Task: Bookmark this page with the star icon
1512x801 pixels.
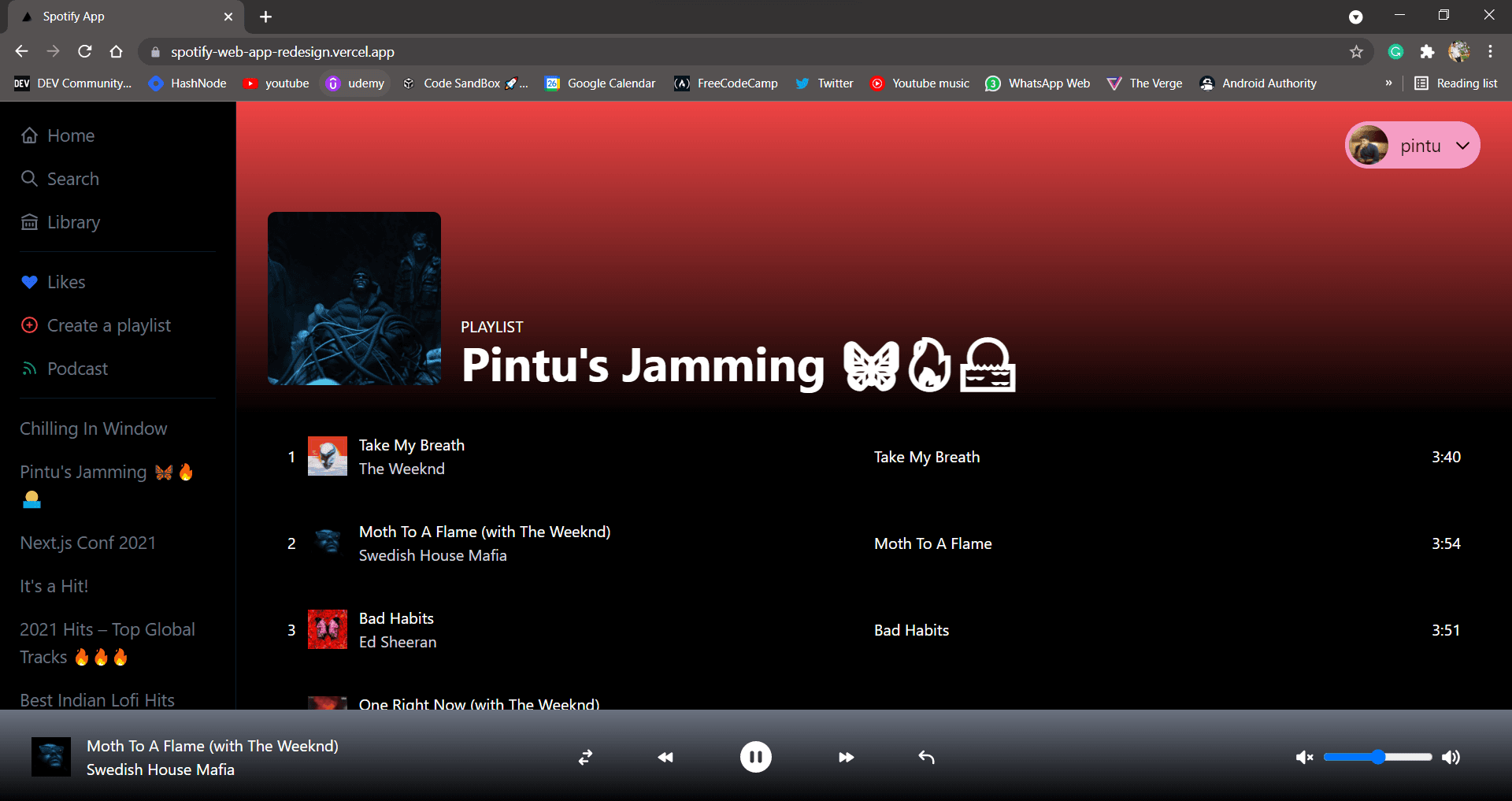Action: [x=1356, y=51]
